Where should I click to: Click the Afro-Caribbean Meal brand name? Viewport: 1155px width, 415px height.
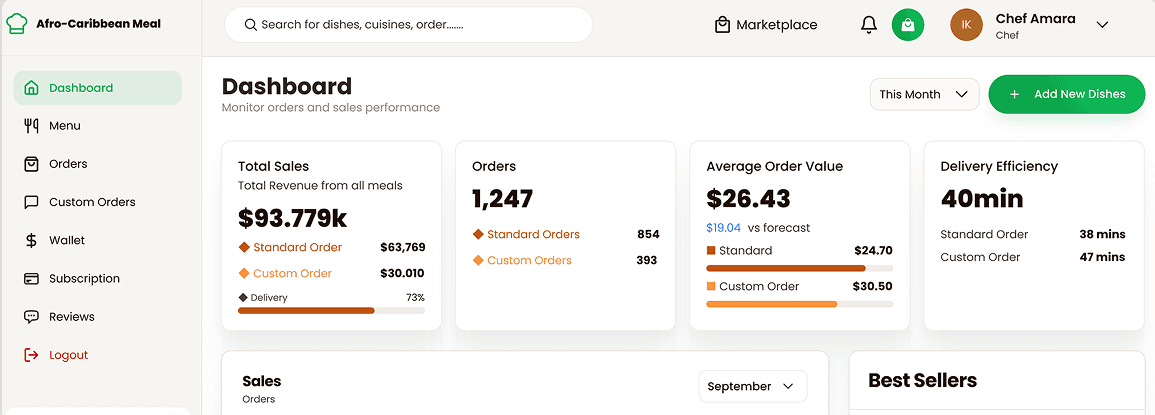point(99,24)
